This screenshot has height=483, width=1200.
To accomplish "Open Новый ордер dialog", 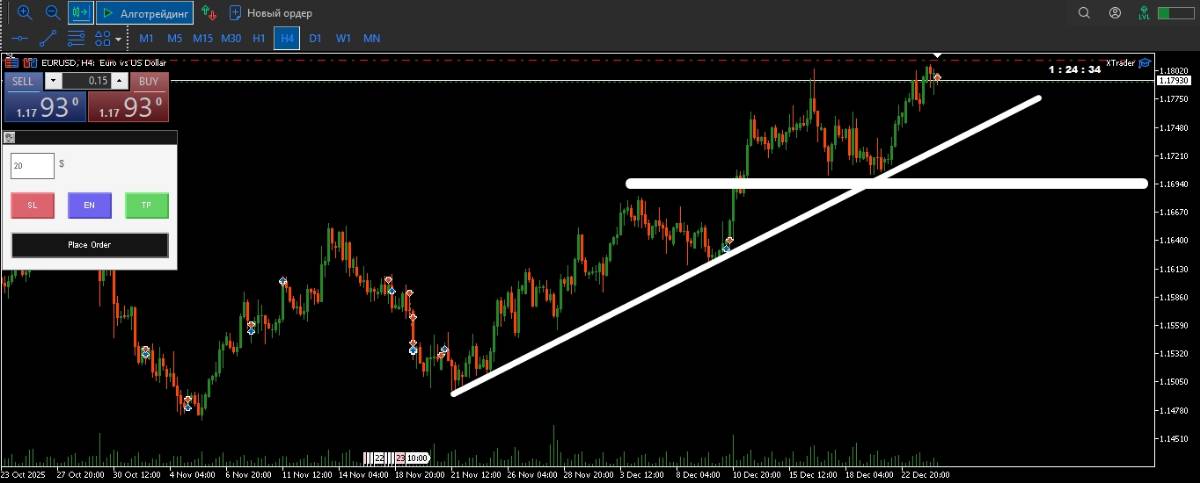I will 270,13.
